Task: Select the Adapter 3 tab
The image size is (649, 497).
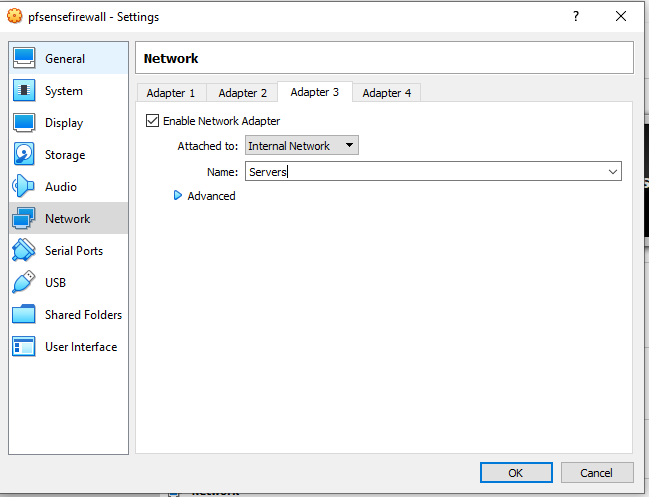Action: pyautogui.click(x=315, y=92)
